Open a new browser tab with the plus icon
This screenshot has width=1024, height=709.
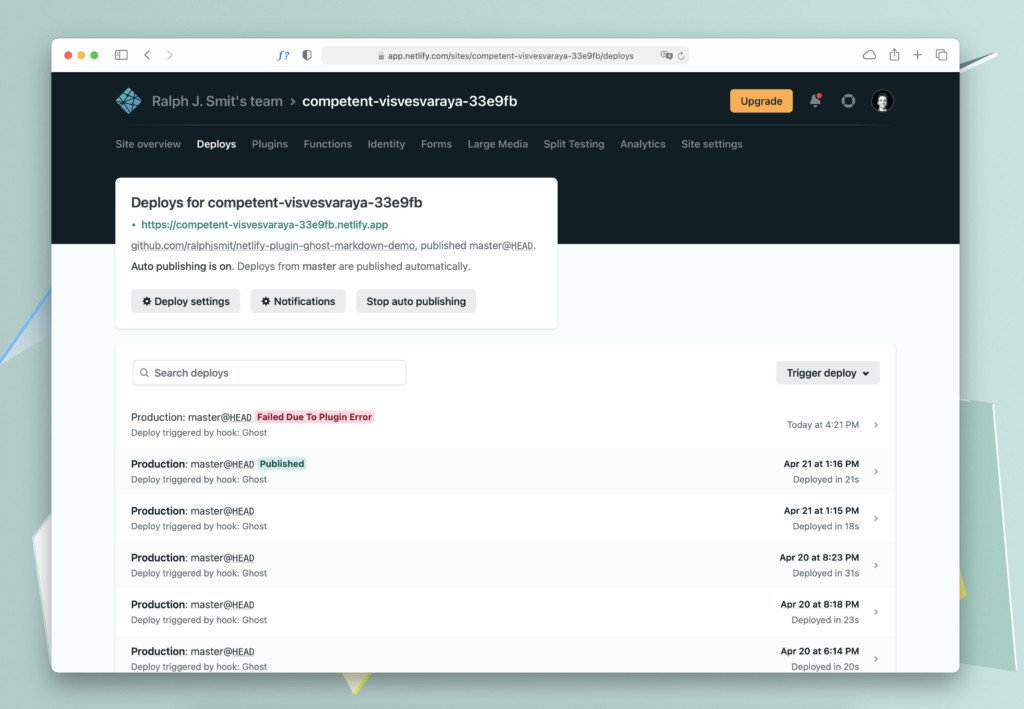(x=917, y=55)
